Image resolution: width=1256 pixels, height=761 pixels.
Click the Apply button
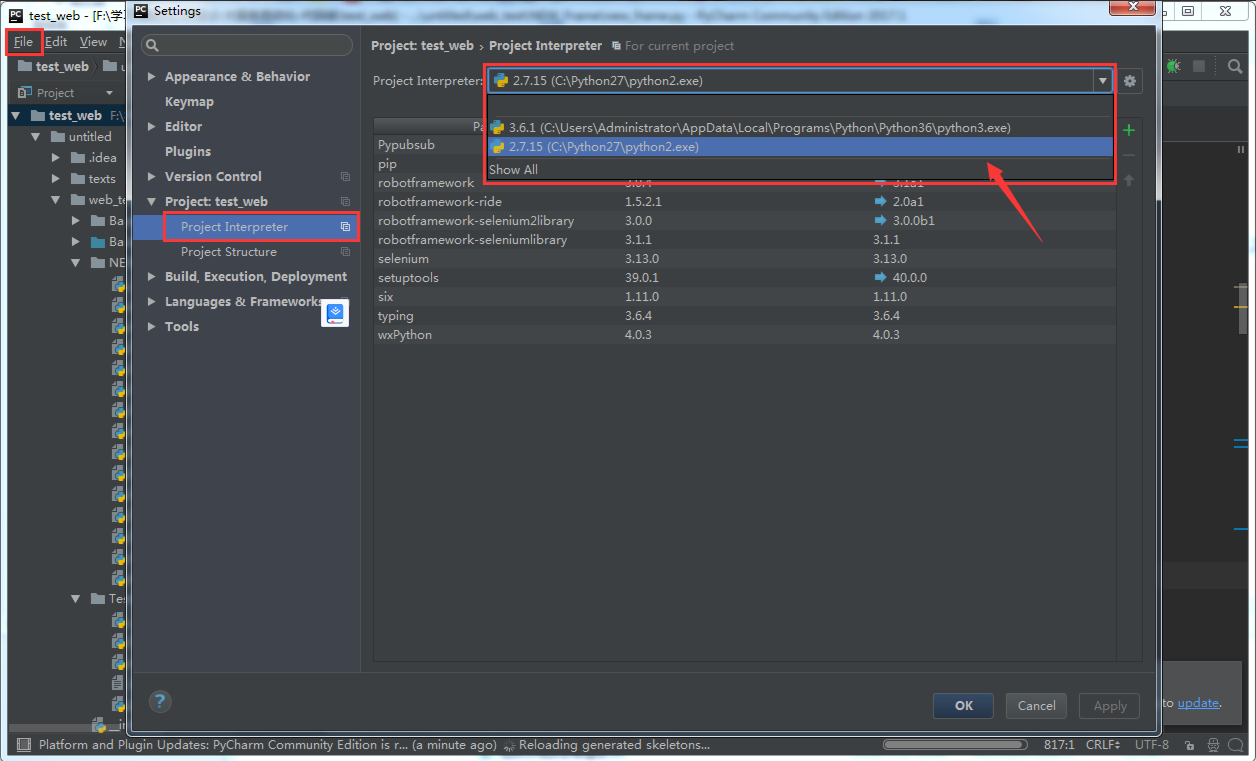click(x=1110, y=706)
